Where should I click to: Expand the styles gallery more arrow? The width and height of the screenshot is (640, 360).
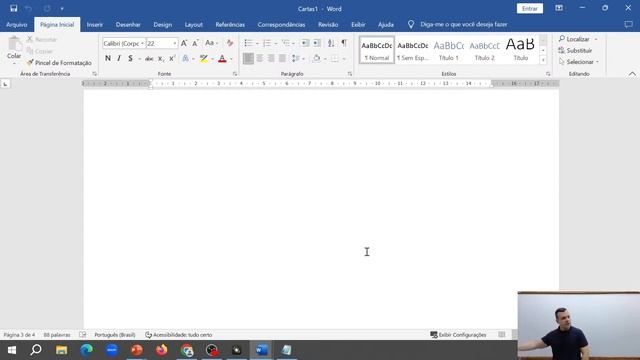[x=543, y=60]
